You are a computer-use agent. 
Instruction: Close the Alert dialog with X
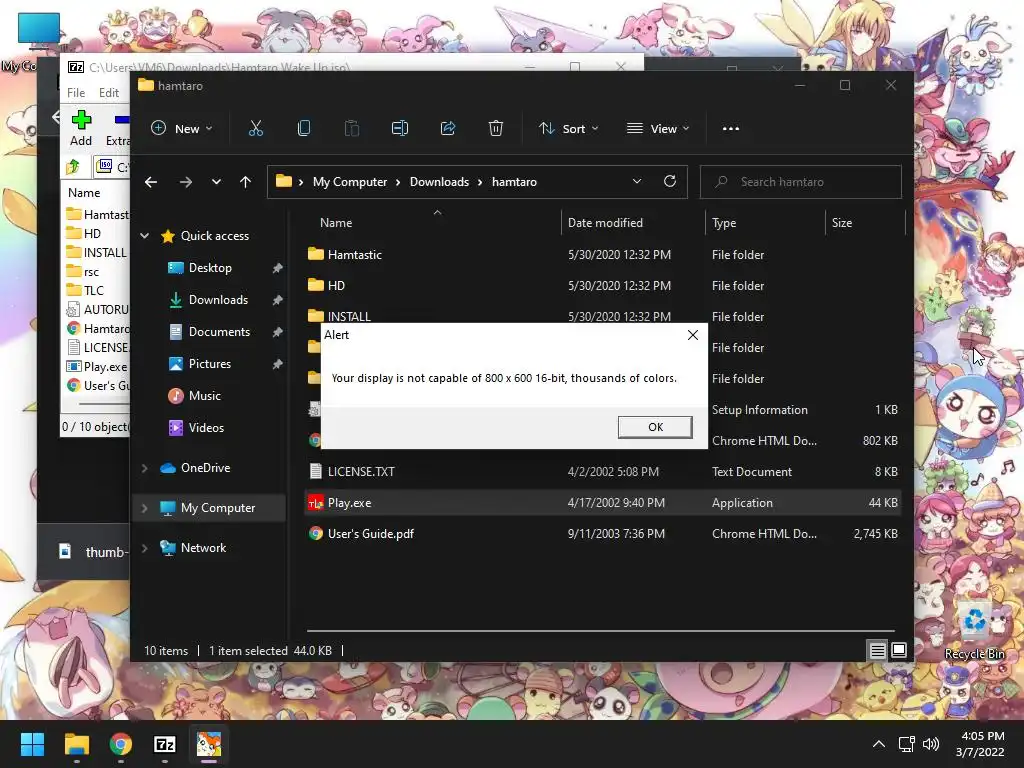pos(693,335)
